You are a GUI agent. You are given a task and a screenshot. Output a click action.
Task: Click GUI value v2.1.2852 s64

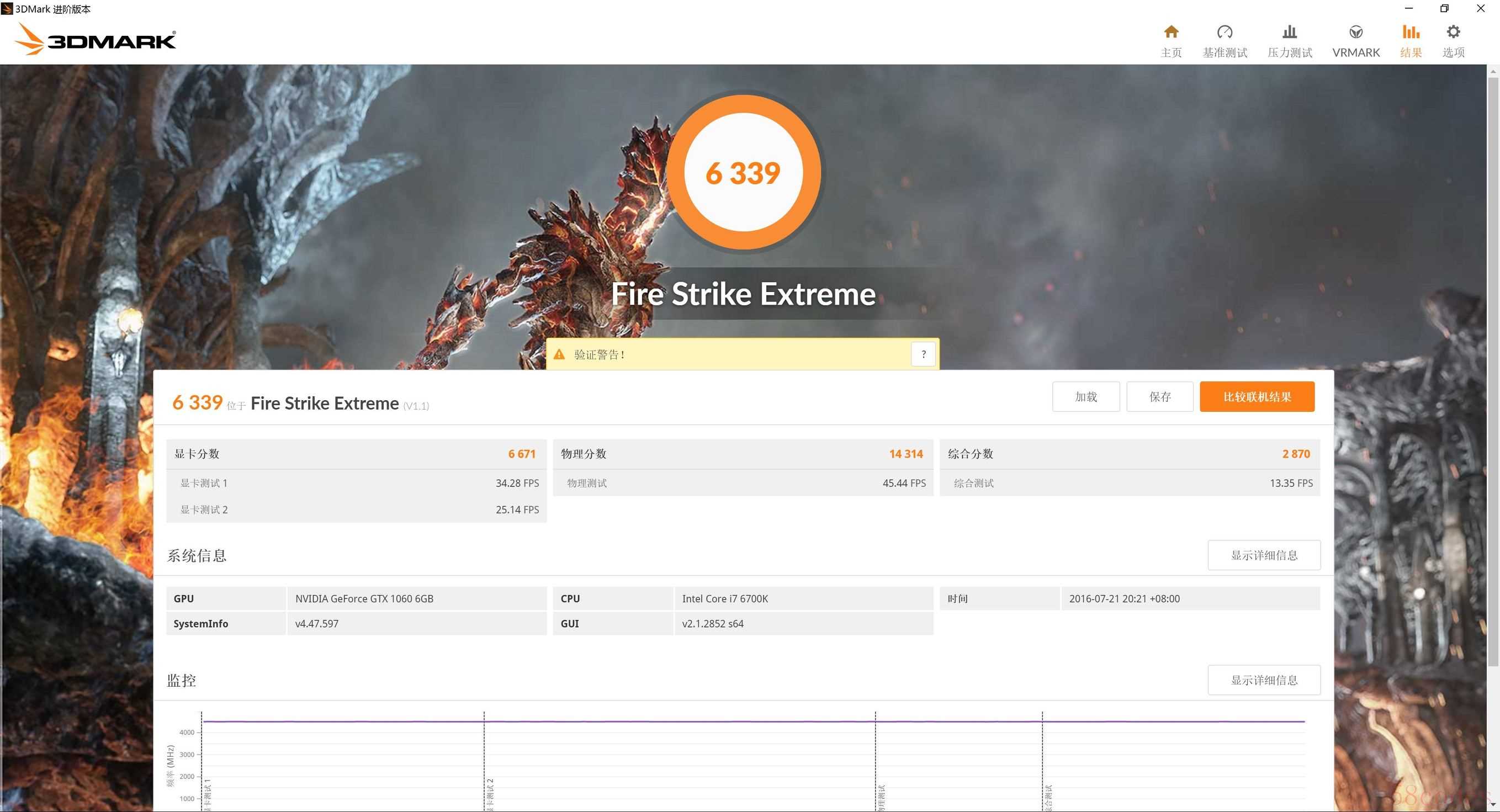713,623
